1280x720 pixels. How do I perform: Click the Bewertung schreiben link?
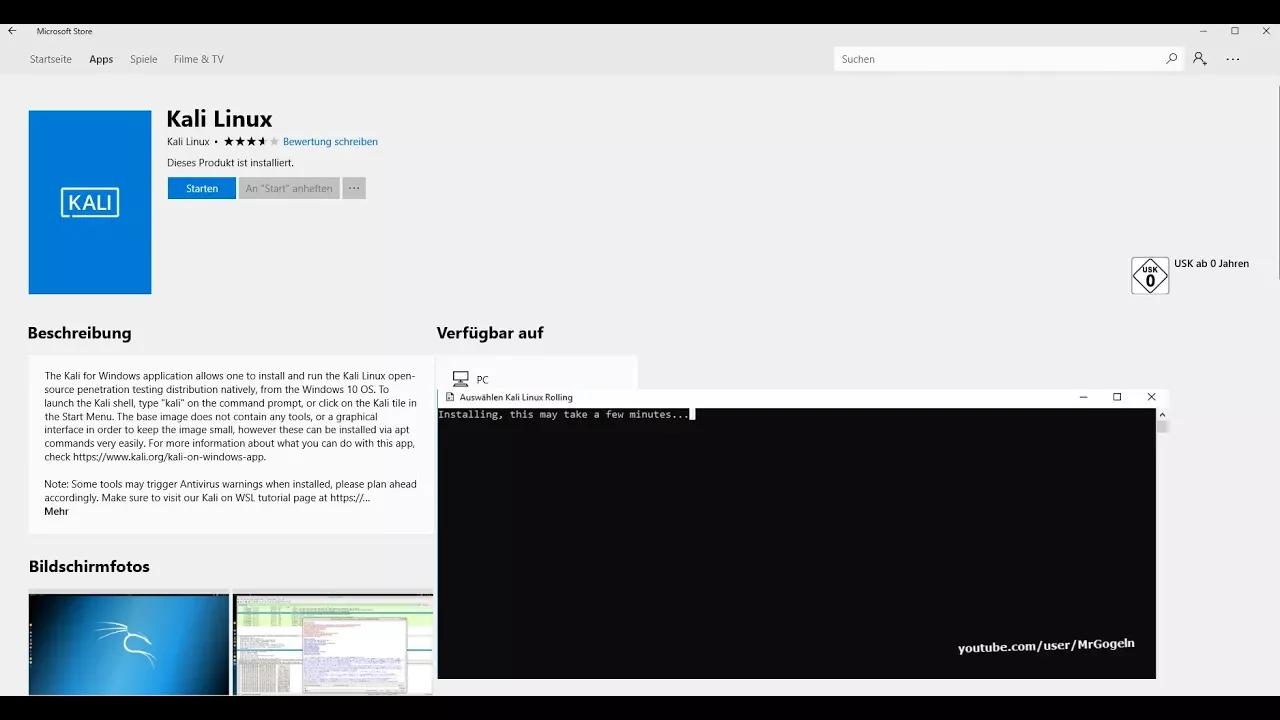pos(330,142)
